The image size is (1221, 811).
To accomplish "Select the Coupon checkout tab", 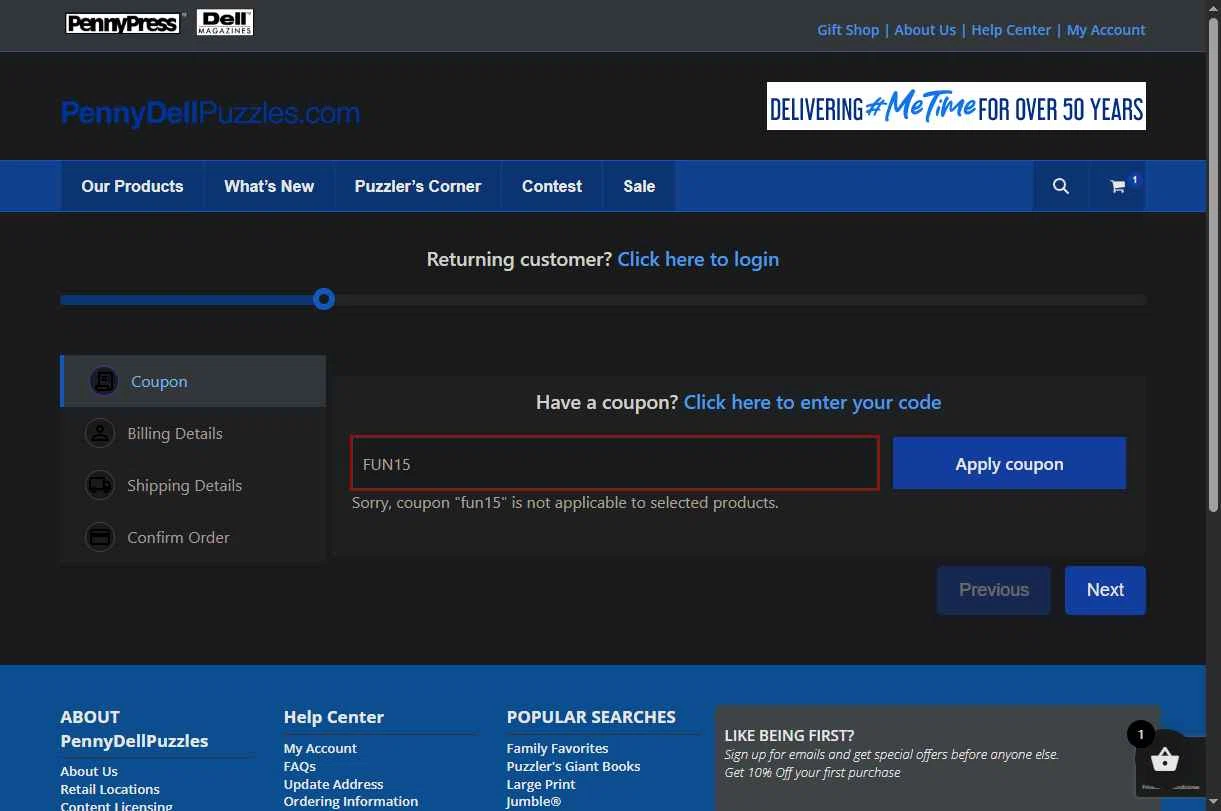I will pos(194,381).
